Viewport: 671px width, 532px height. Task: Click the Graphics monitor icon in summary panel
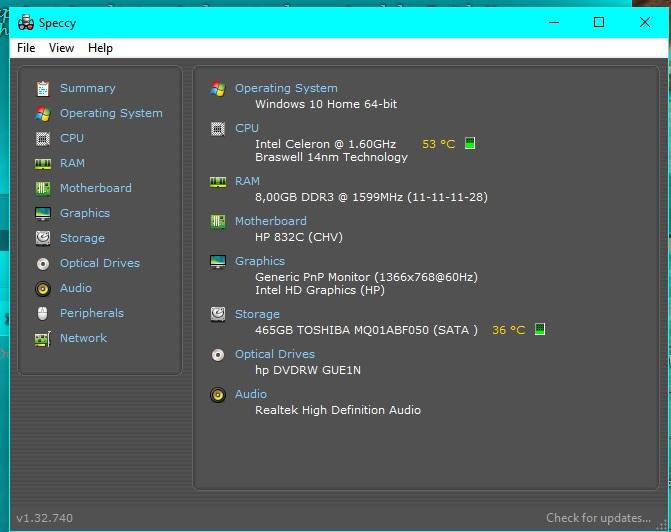pos(218,262)
